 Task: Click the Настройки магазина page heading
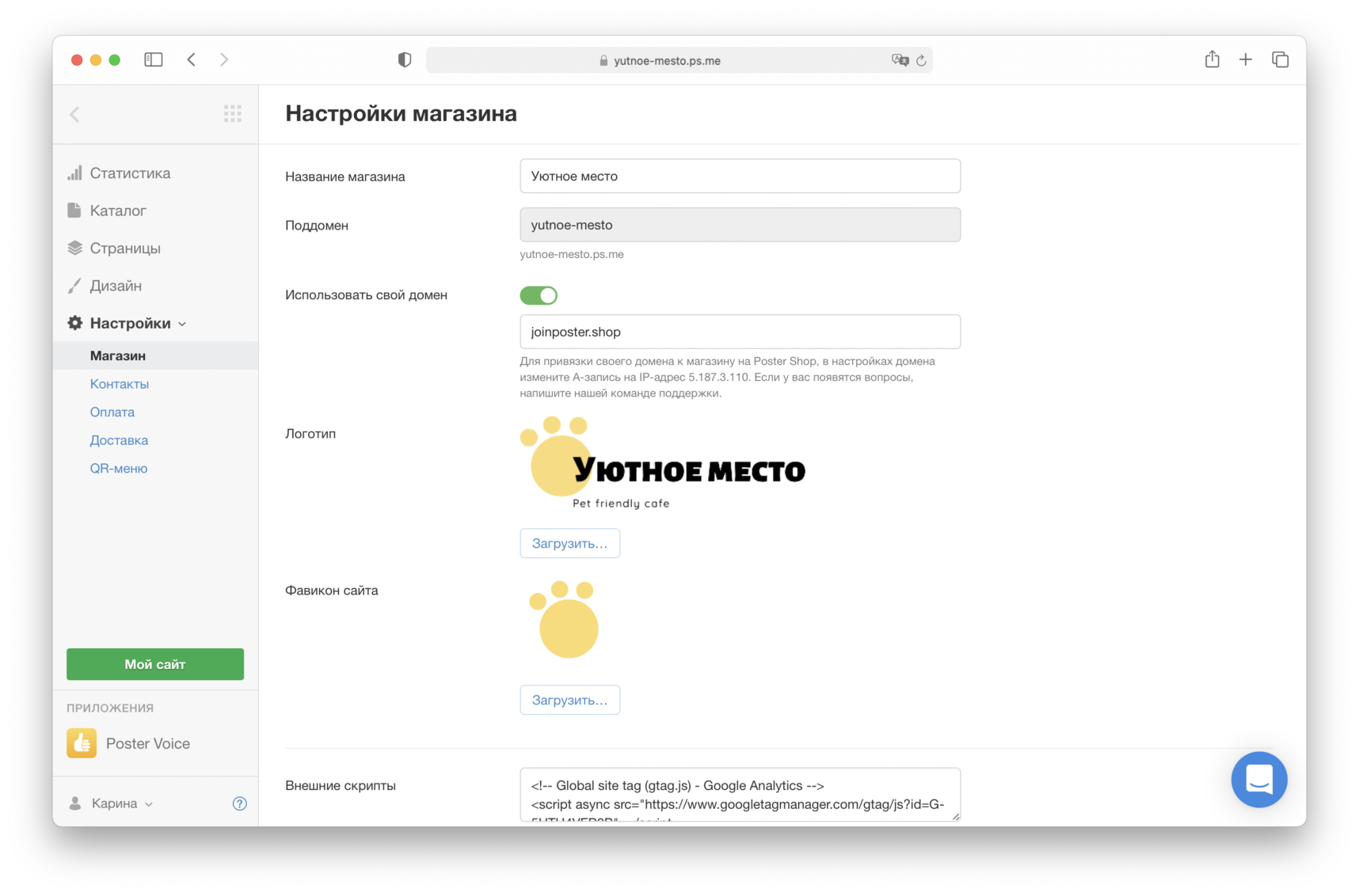[x=401, y=113]
